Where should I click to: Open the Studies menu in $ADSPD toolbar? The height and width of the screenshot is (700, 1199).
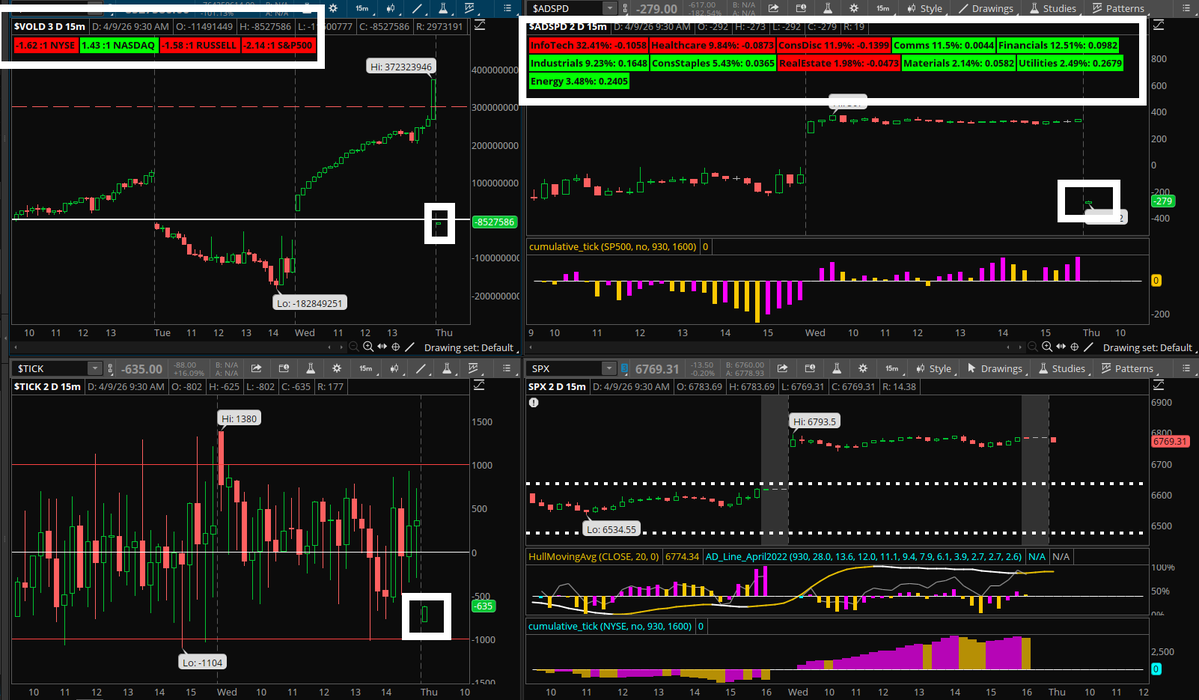(1053, 8)
